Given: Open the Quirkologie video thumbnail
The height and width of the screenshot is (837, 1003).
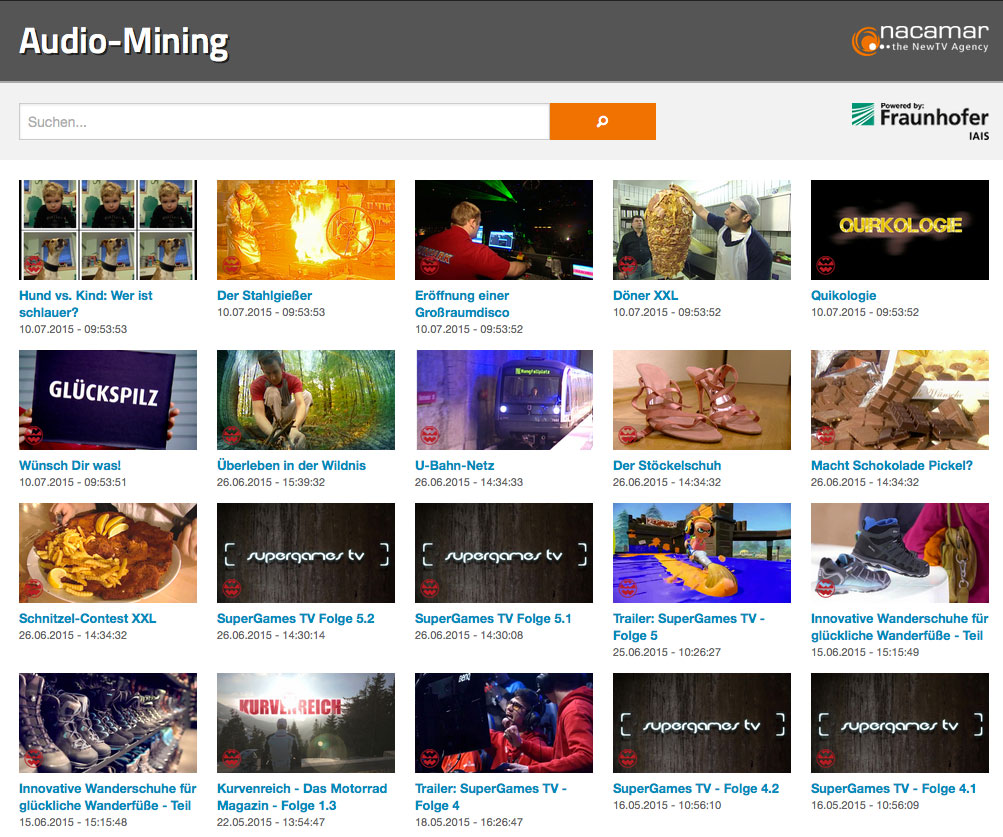Looking at the screenshot, I should tap(900, 230).
